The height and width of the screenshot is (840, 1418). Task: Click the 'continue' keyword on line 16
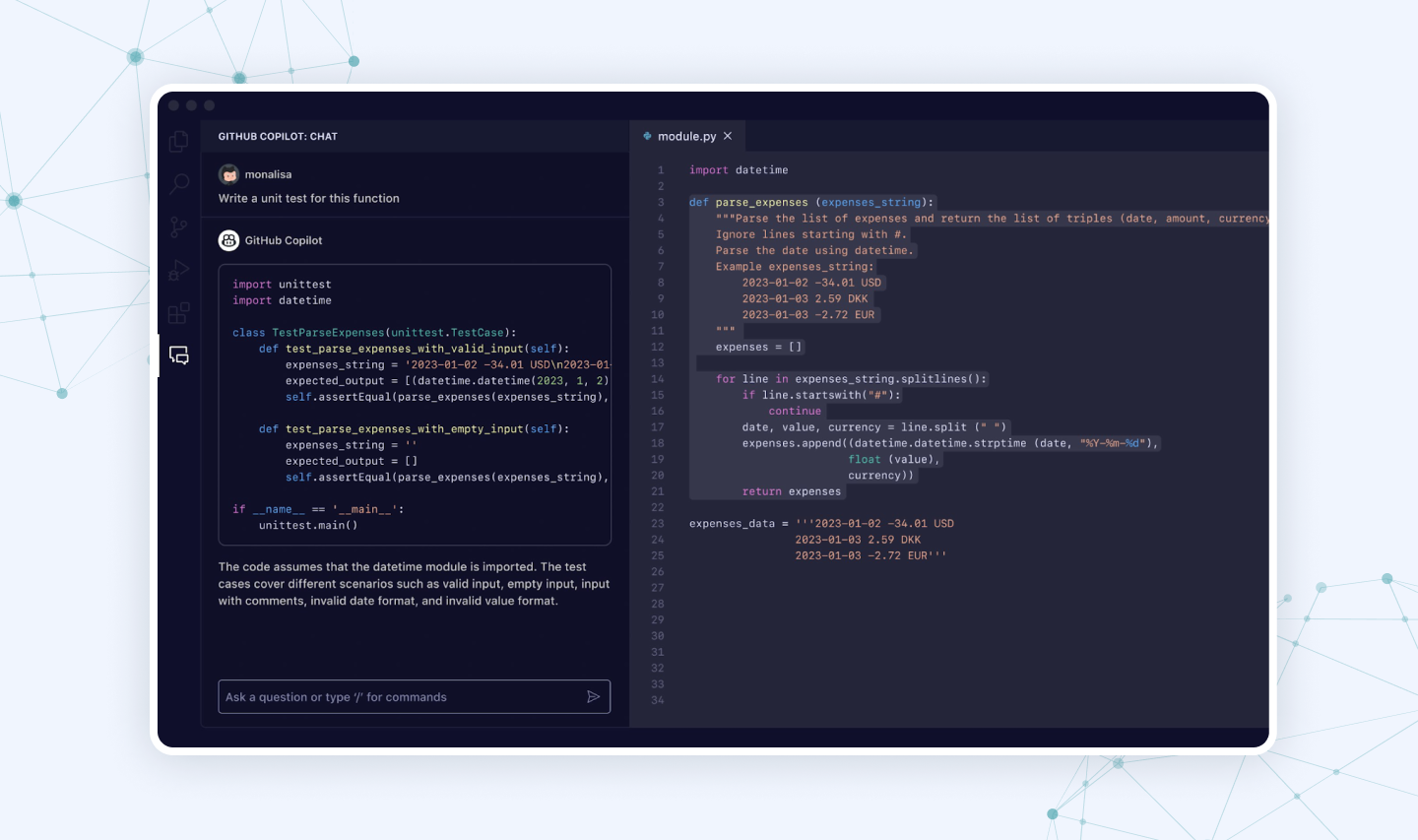pyautogui.click(x=795, y=412)
